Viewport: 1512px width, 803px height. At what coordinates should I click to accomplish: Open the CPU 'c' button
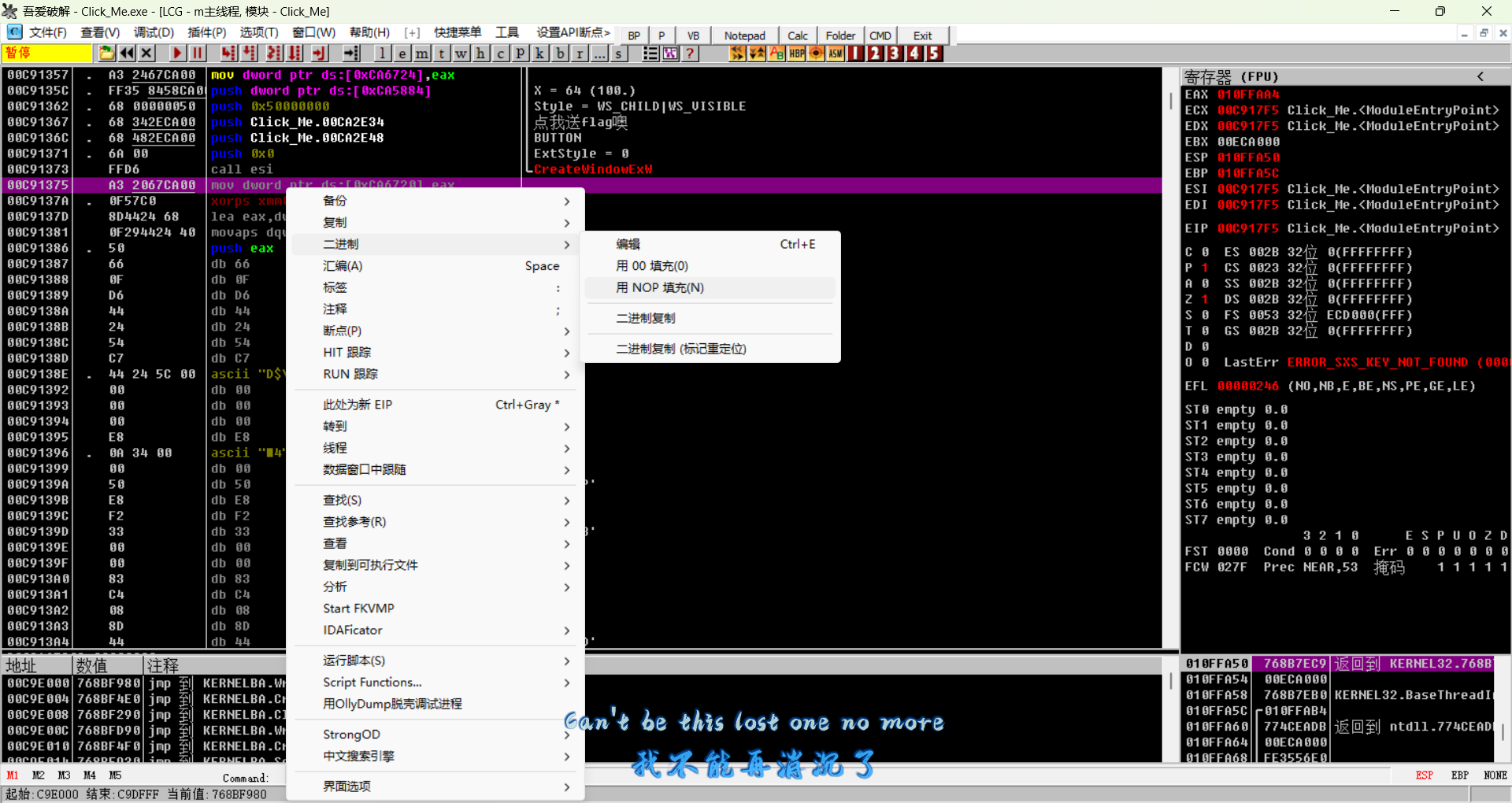point(501,53)
